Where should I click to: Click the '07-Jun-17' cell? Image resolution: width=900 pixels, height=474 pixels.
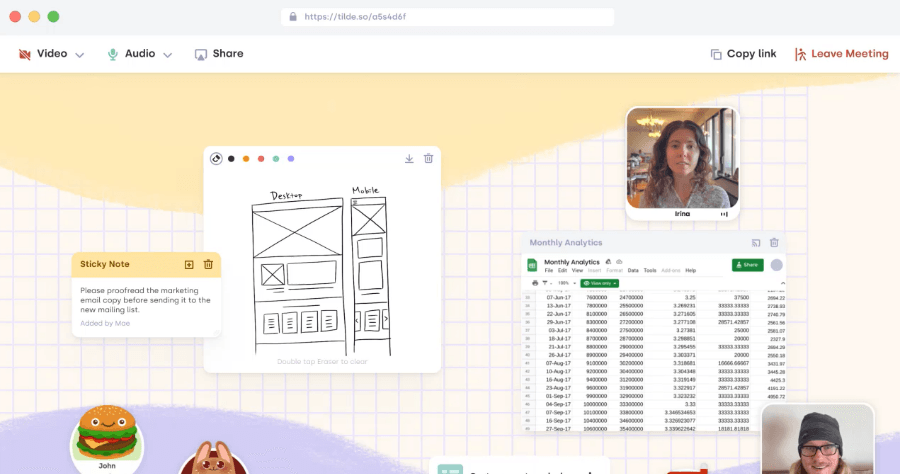558,298
